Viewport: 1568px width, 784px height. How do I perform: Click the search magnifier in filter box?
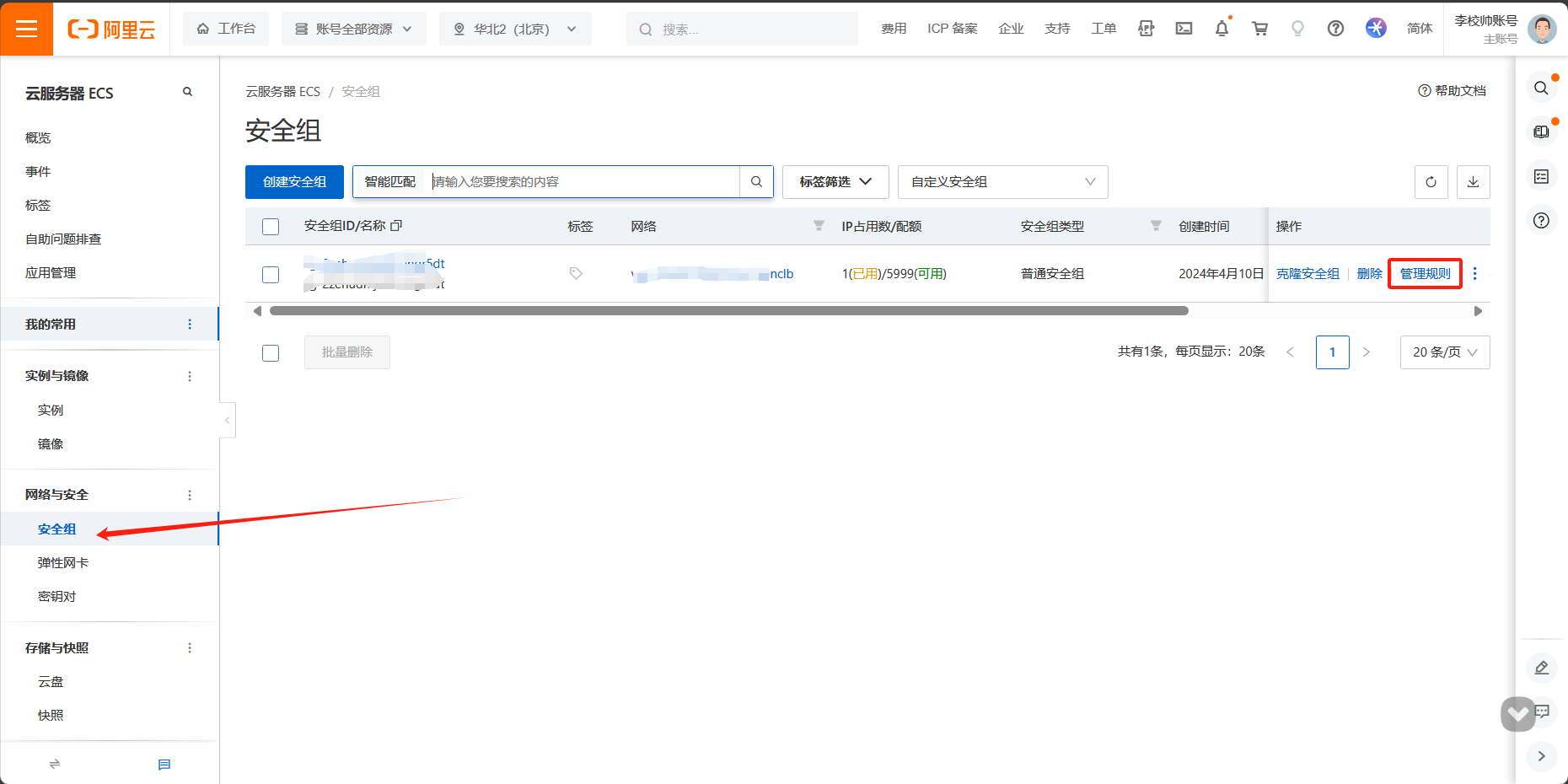756,182
